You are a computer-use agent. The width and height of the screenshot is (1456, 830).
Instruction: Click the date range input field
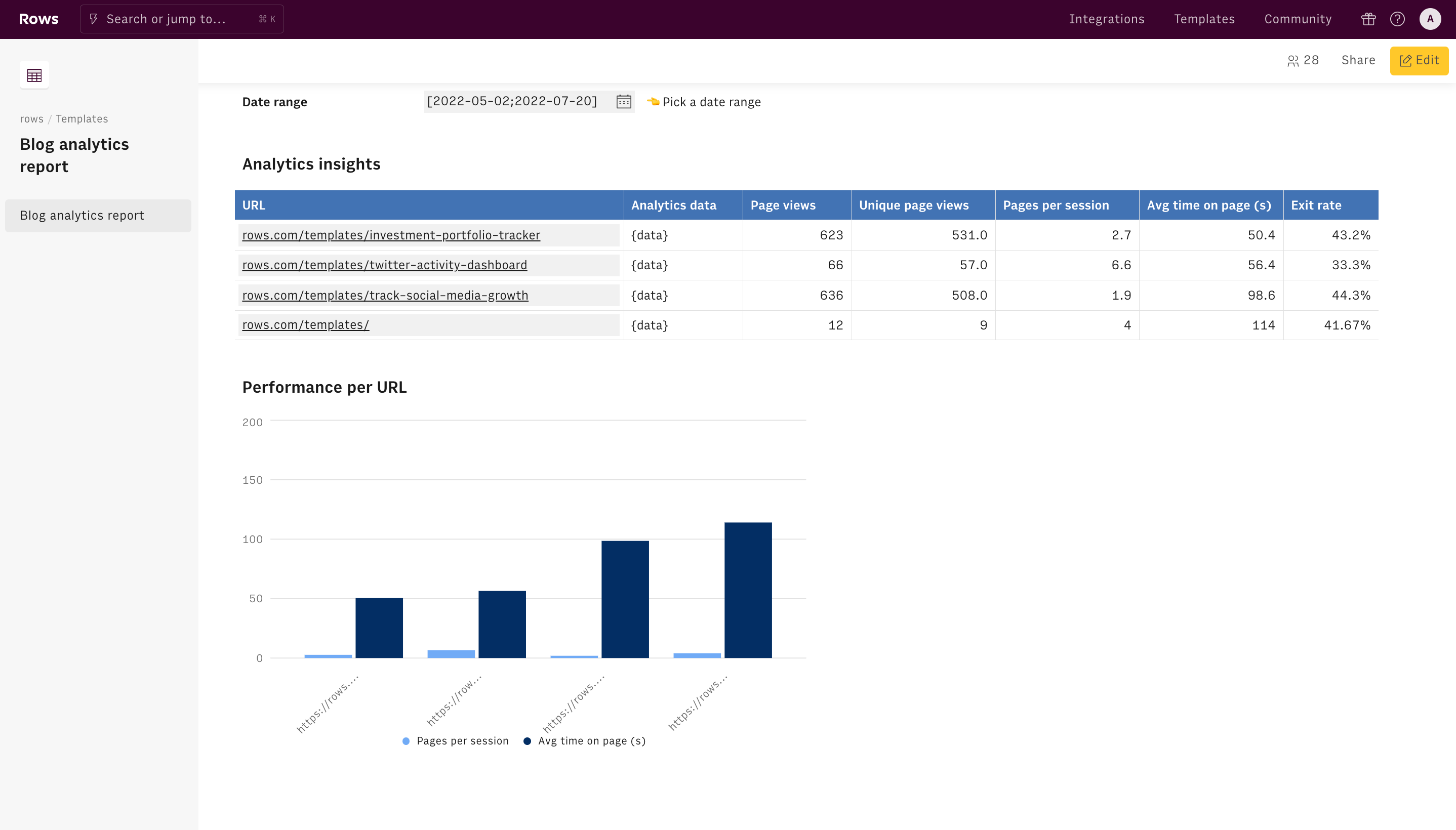513,101
